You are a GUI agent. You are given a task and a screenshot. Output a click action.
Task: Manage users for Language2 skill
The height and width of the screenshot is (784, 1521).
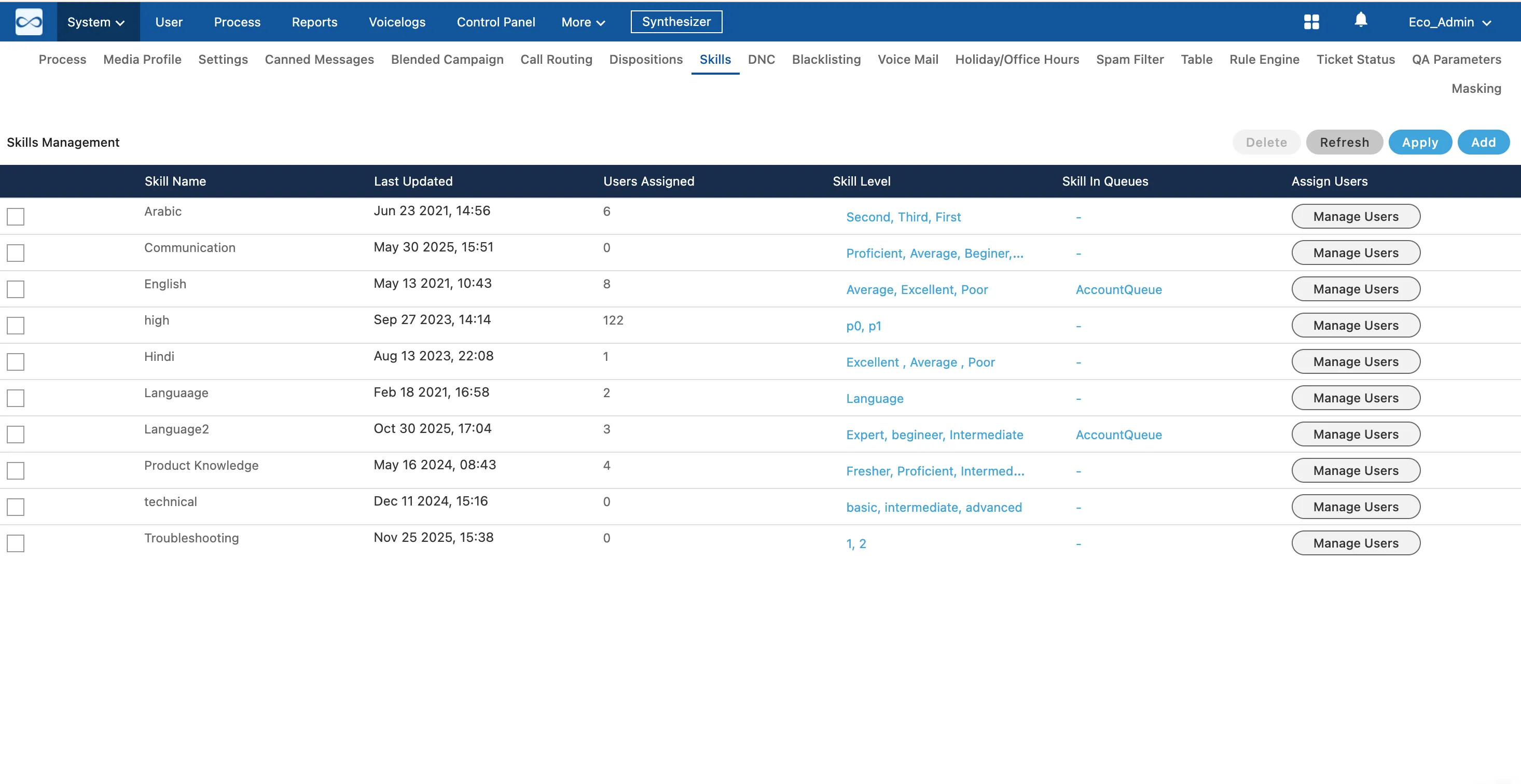click(x=1356, y=434)
